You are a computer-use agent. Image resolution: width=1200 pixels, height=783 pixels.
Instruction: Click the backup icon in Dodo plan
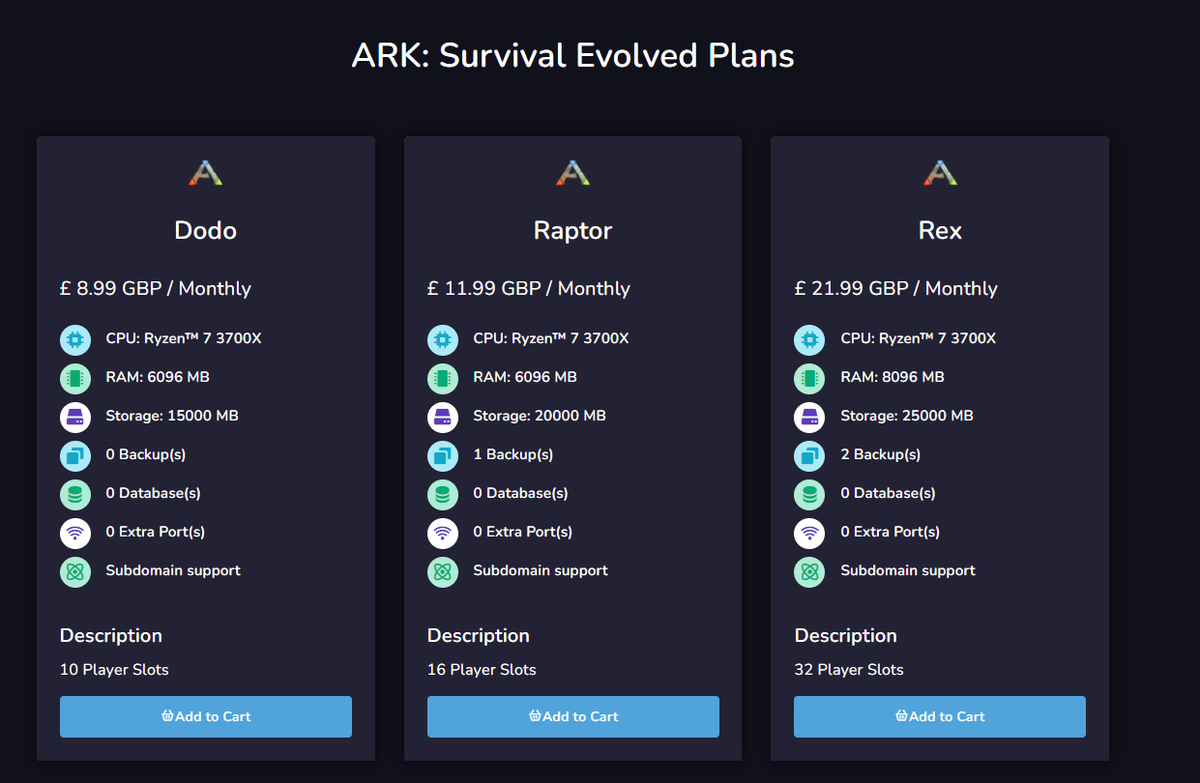(75, 455)
